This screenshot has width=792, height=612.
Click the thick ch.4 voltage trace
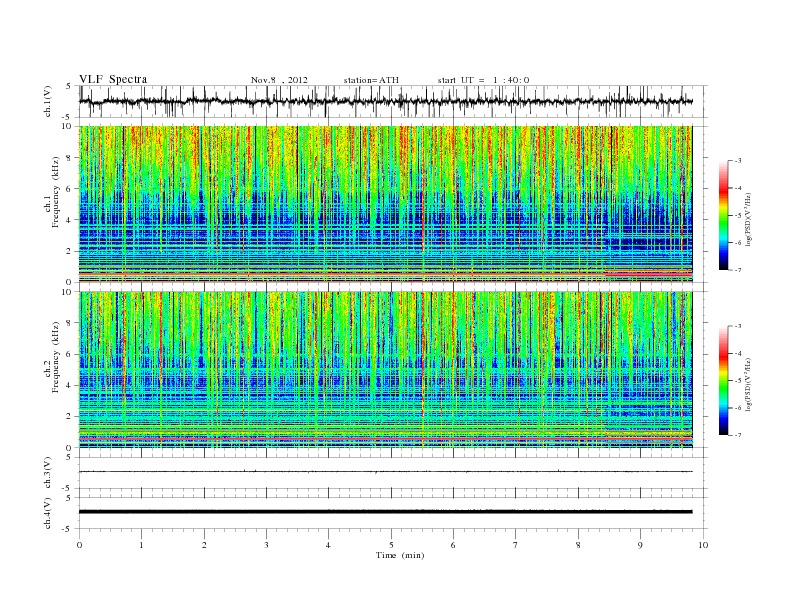point(385,512)
